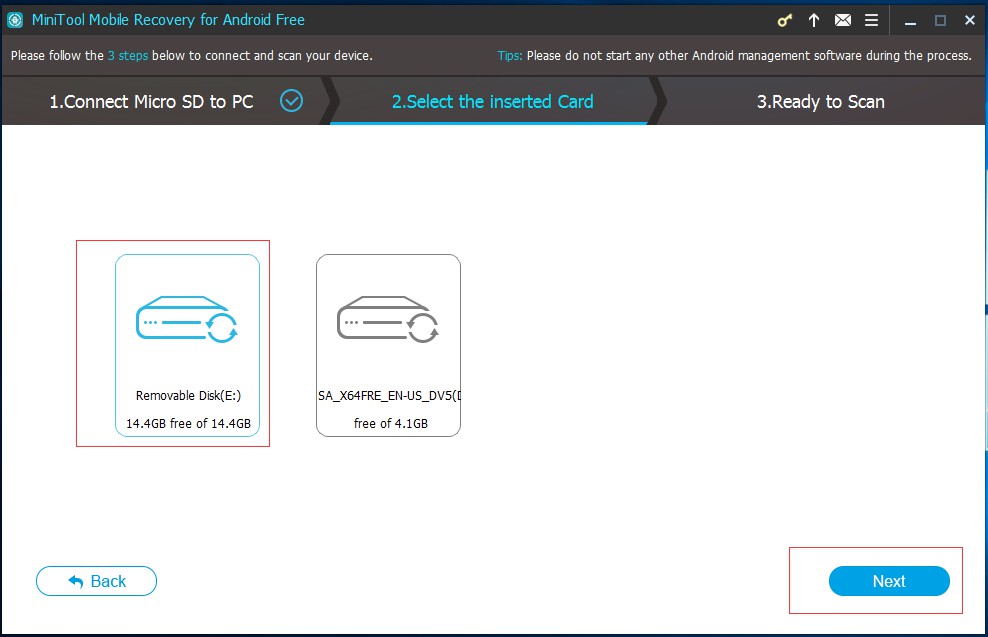The width and height of the screenshot is (988, 637).
Task: Open the hamburger menu icon
Action: 871,21
